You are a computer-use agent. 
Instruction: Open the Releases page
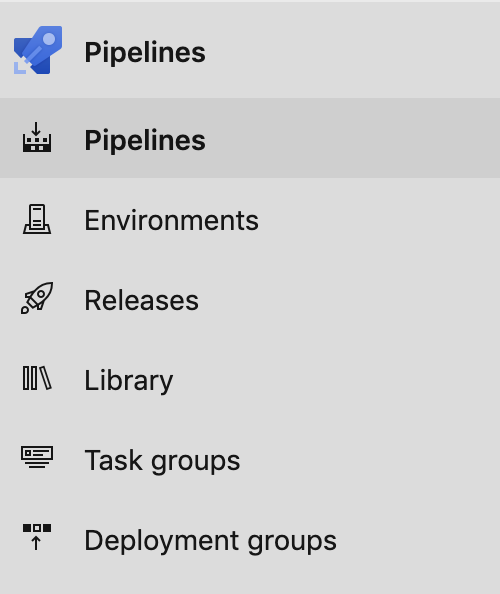tap(250, 300)
